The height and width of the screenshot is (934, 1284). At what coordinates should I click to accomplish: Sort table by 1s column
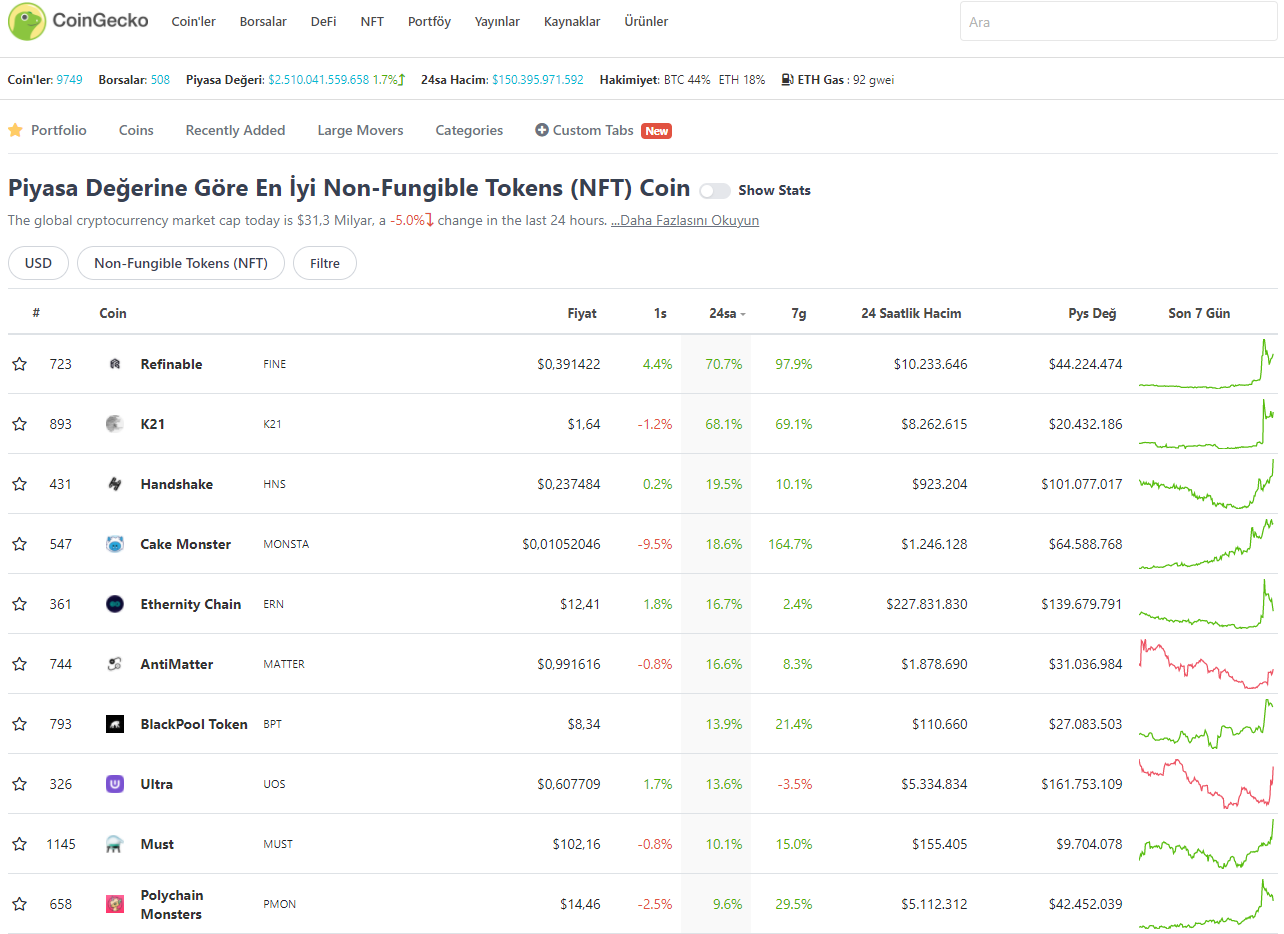coord(660,313)
